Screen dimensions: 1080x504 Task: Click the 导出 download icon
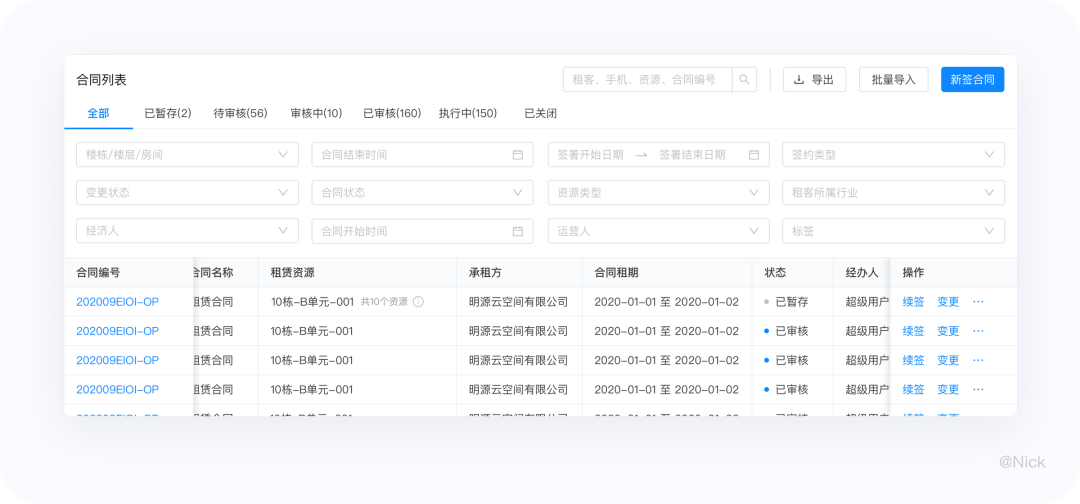click(x=799, y=80)
